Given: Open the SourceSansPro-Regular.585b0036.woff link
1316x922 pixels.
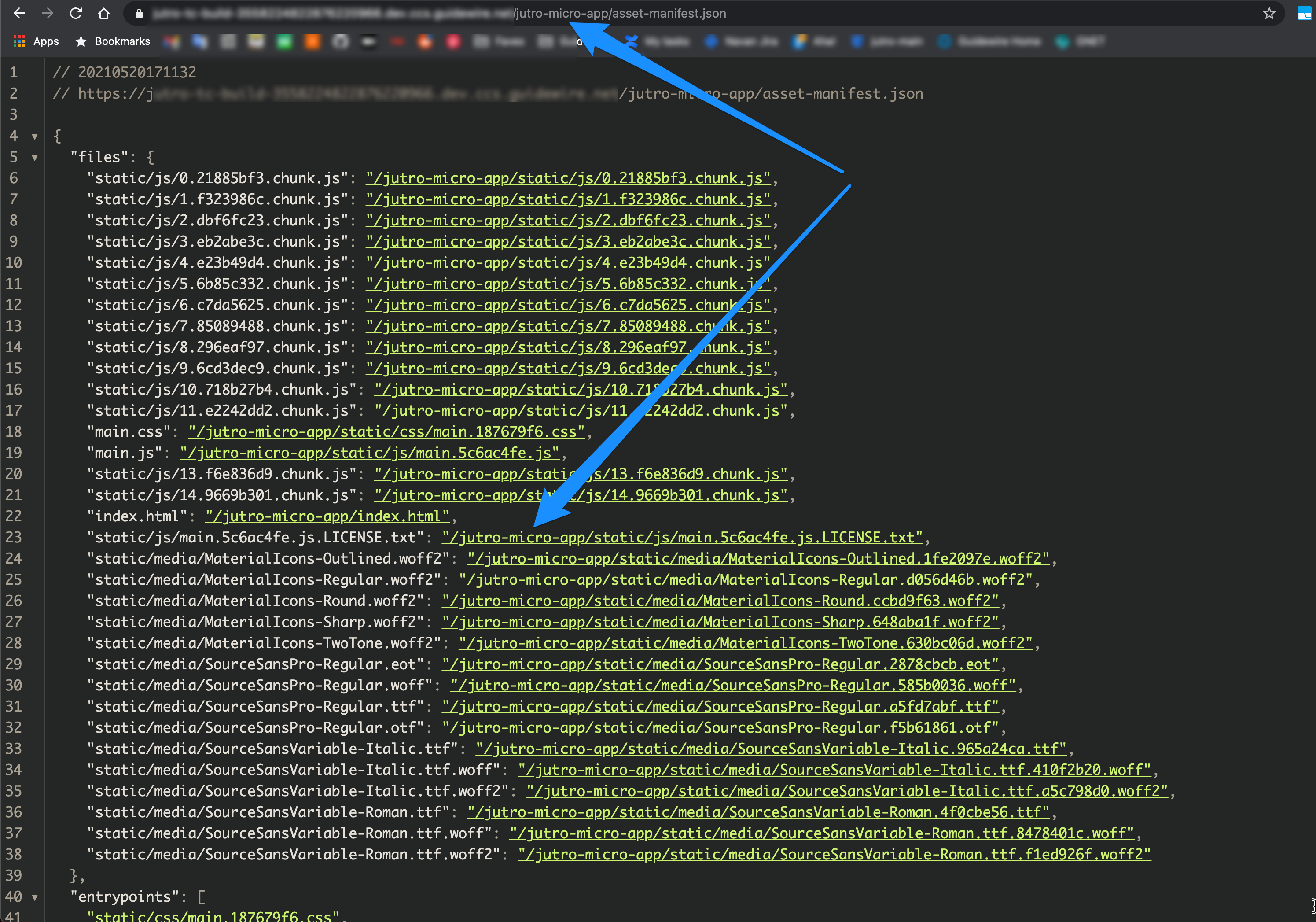Looking at the screenshot, I should click(733, 686).
